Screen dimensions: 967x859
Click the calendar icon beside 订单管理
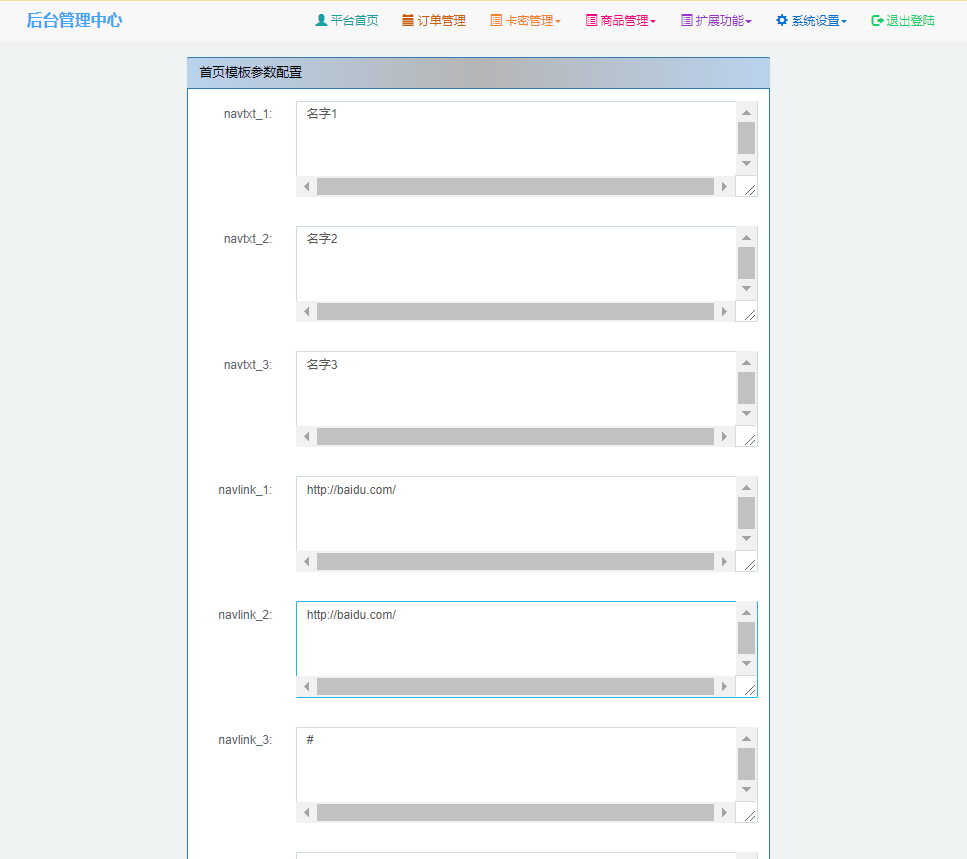click(x=408, y=20)
